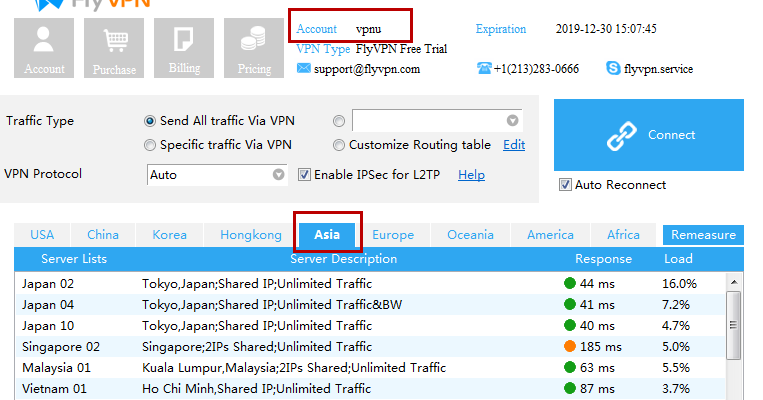This screenshot has width=763, height=400.
Task: Click orange status dot for Singapore 02
Action: [570, 346]
